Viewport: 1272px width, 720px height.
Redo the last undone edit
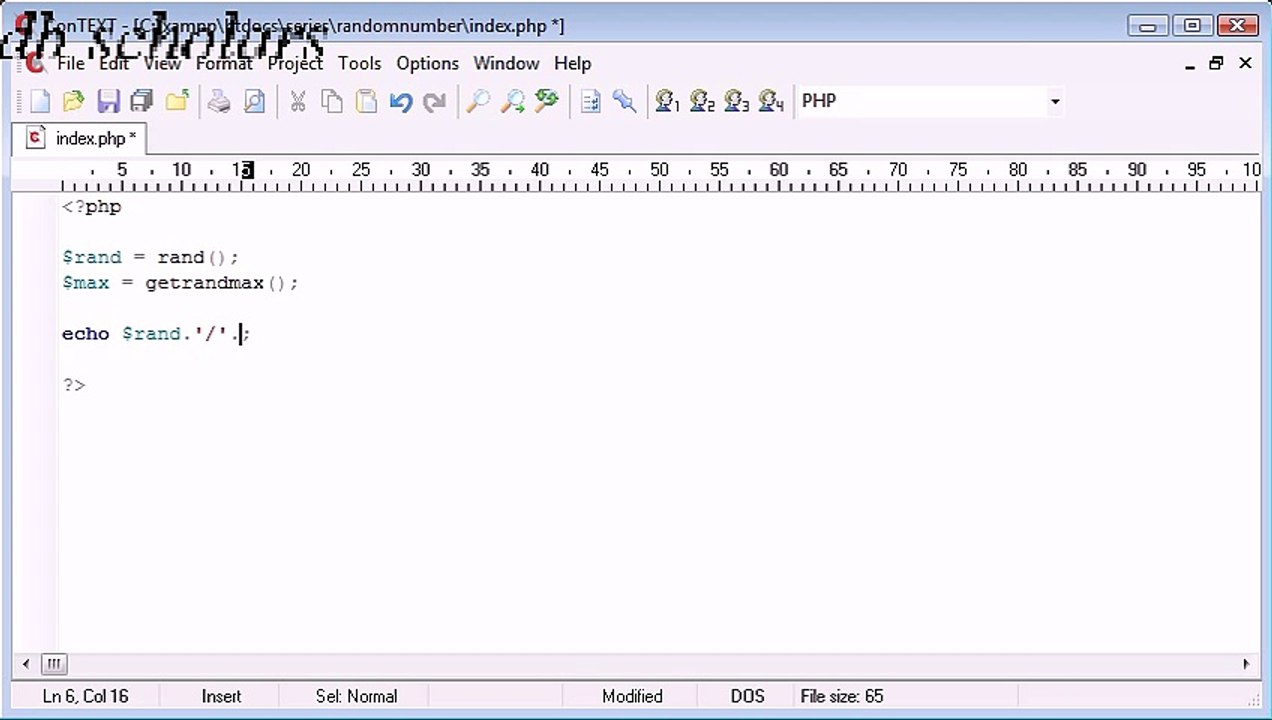click(434, 101)
